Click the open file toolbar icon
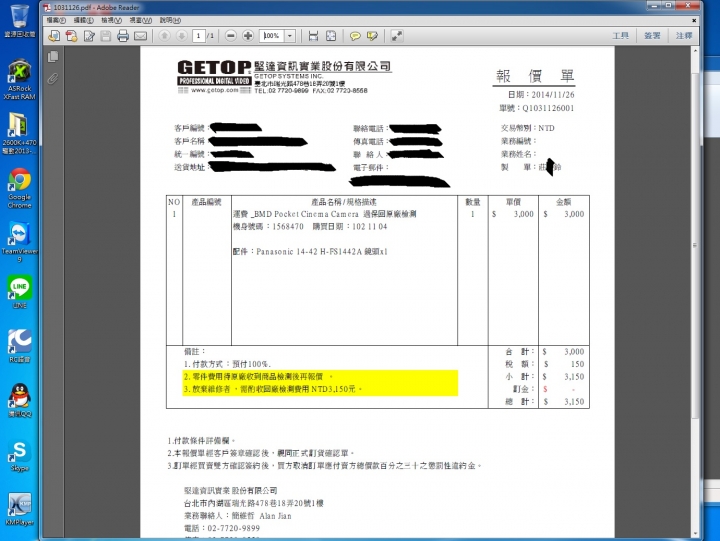 [x=54, y=36]
